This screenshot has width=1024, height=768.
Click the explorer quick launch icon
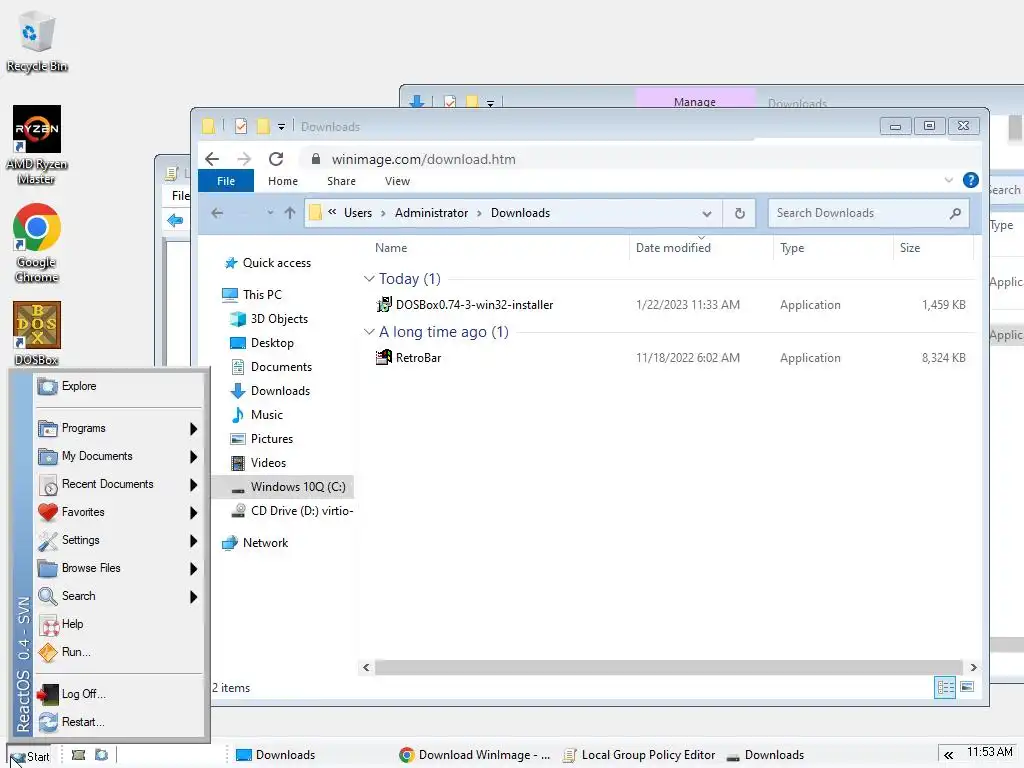click(101, 756)
